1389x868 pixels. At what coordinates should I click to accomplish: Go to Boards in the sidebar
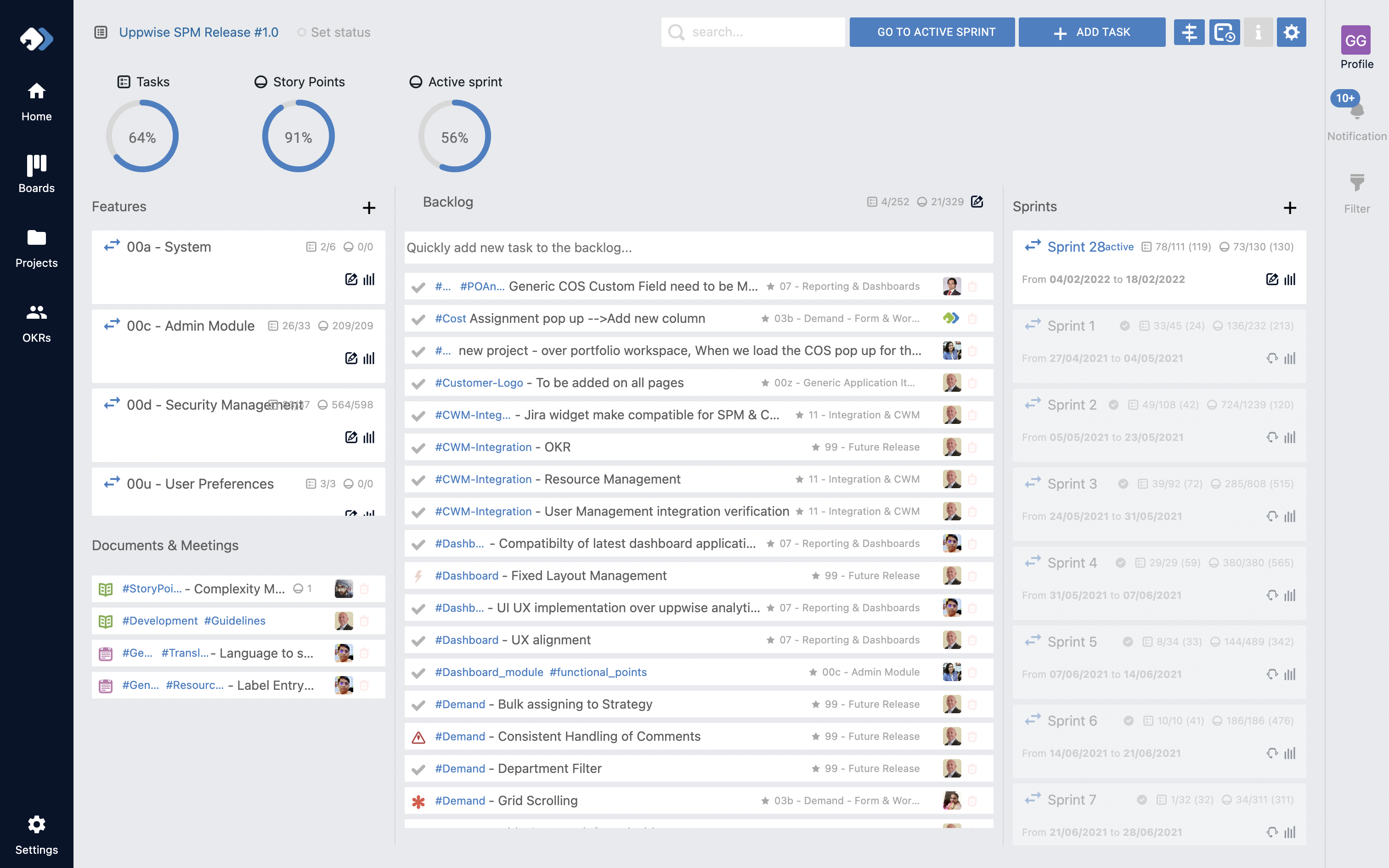coord(36,174)
